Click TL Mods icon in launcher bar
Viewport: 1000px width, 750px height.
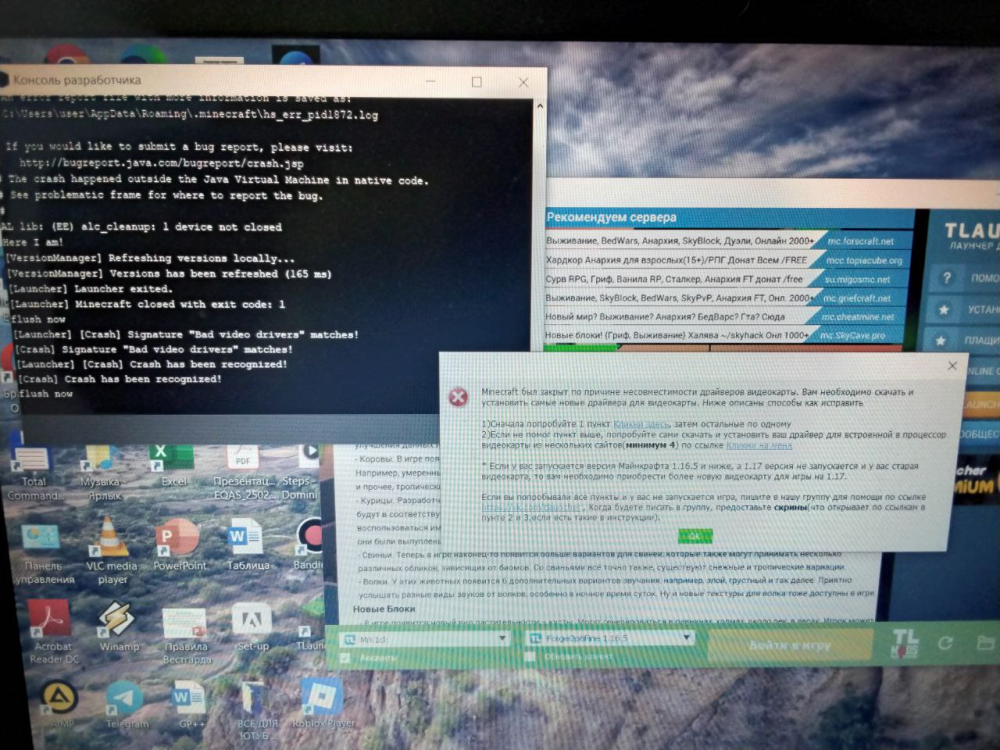point(905,642)
